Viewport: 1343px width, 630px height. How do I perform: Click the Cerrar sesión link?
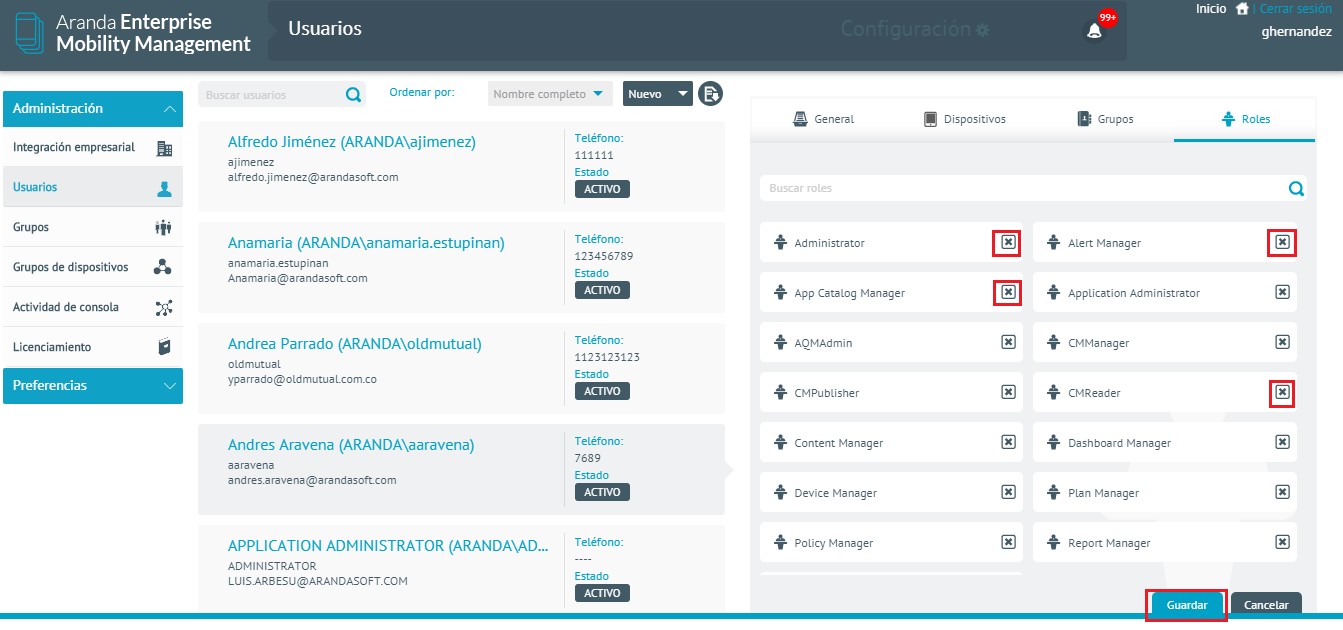click(1295, 9)
